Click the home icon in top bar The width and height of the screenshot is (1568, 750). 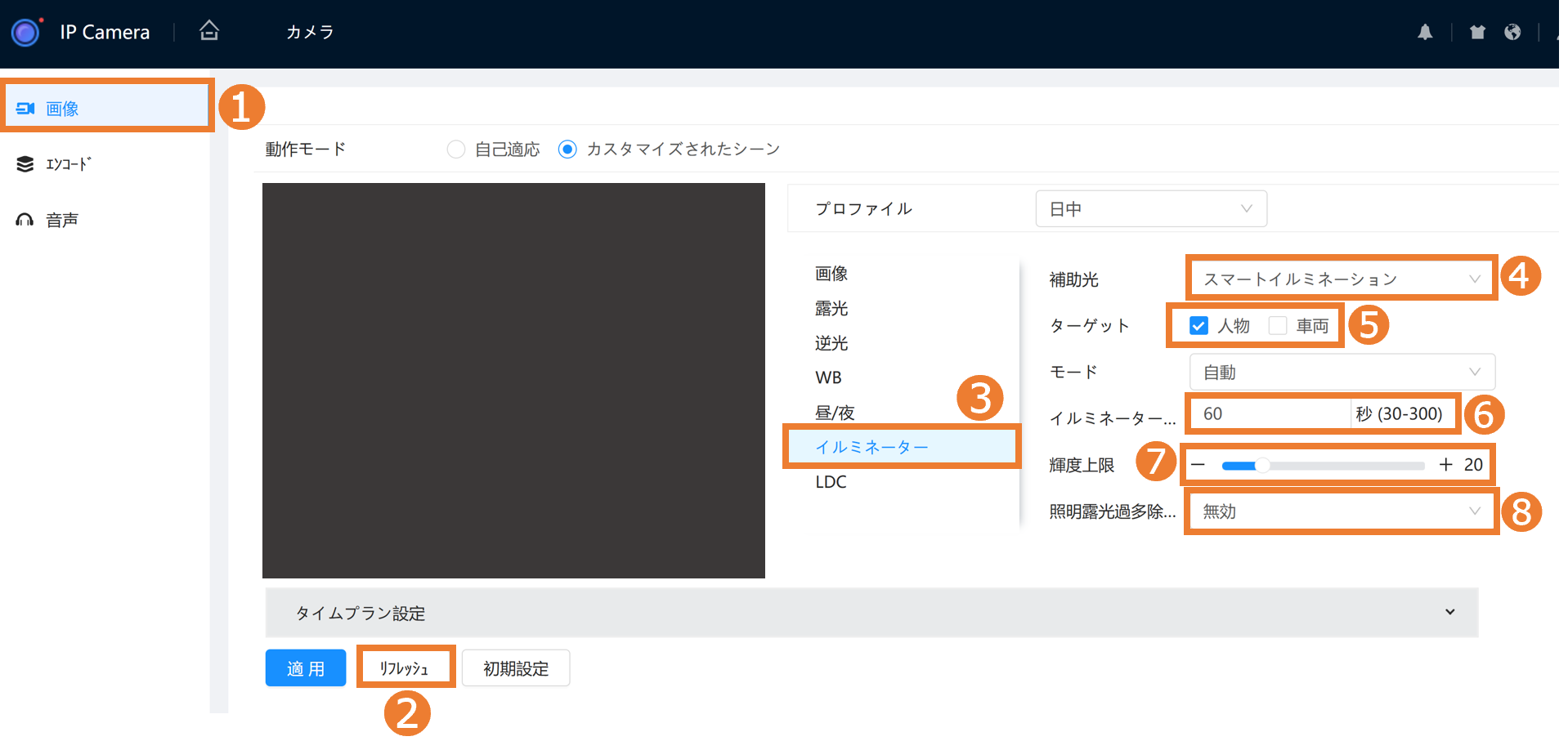pyautogui.click(x=209, y=31)
